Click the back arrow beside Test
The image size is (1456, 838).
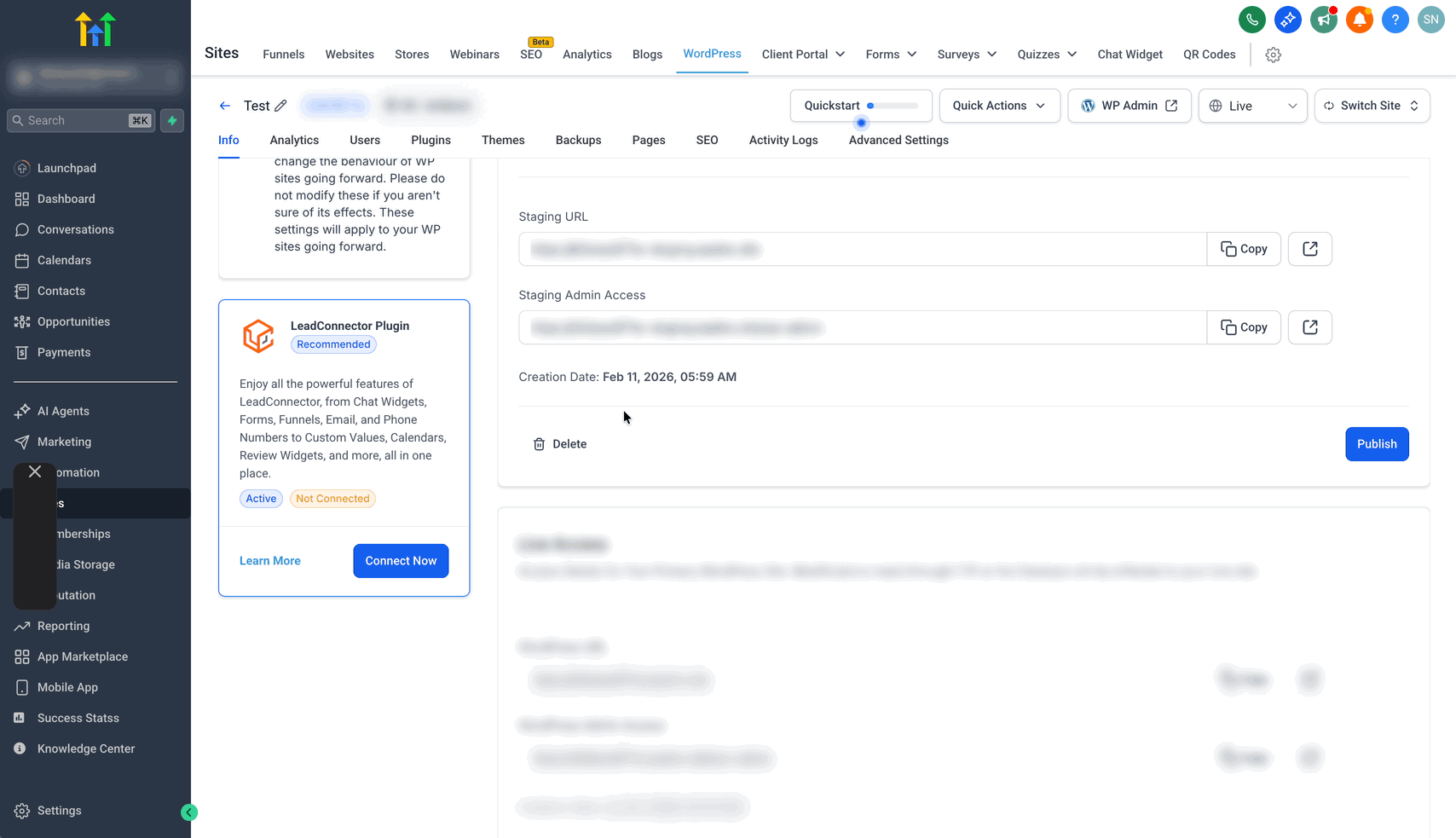tap(225, 106)
